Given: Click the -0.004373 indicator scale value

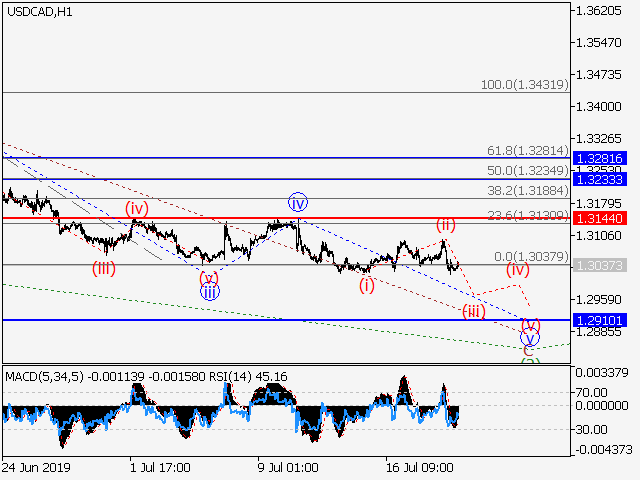Looking at the screenshot, I should click(x=604, y=450).
